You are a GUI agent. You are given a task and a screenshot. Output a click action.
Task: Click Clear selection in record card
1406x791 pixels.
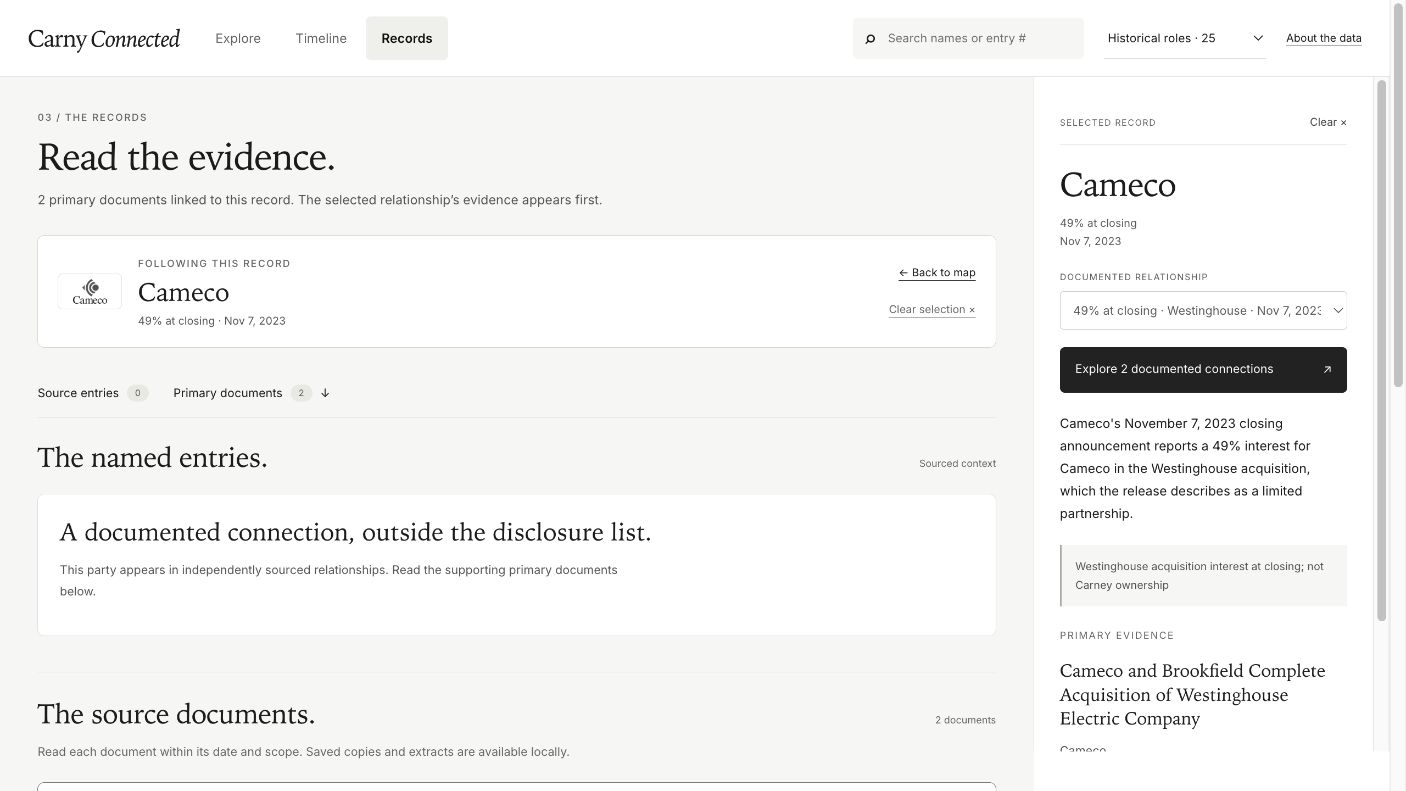click(932, 310)
